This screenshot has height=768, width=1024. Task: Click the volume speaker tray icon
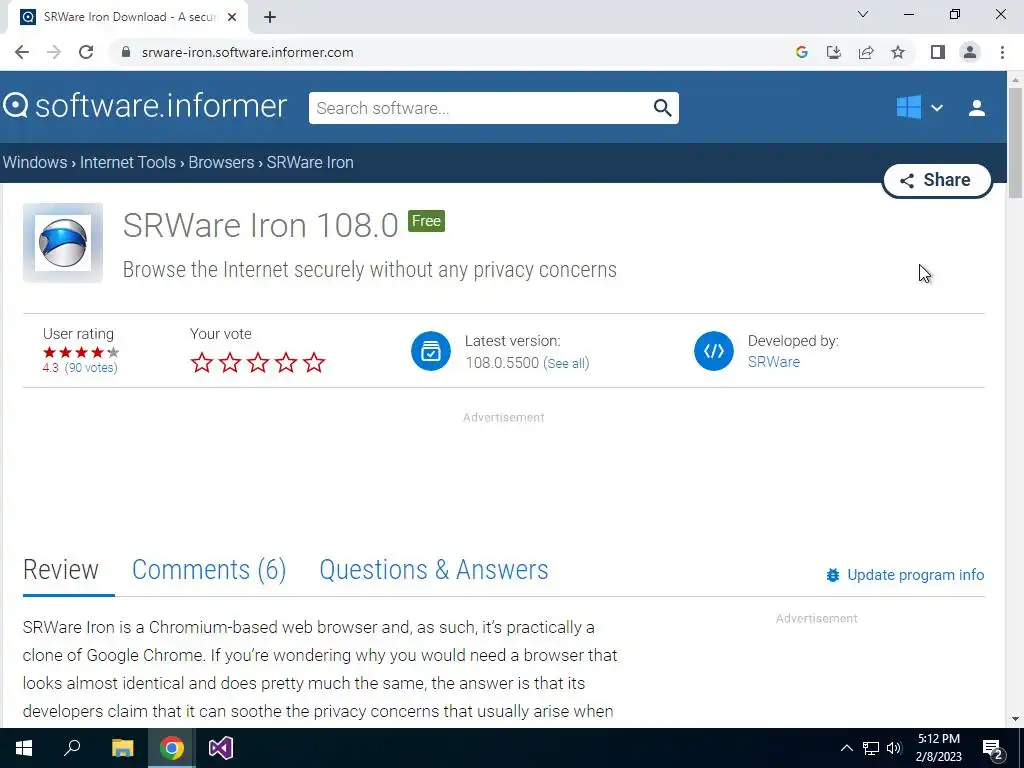[894, 748]
